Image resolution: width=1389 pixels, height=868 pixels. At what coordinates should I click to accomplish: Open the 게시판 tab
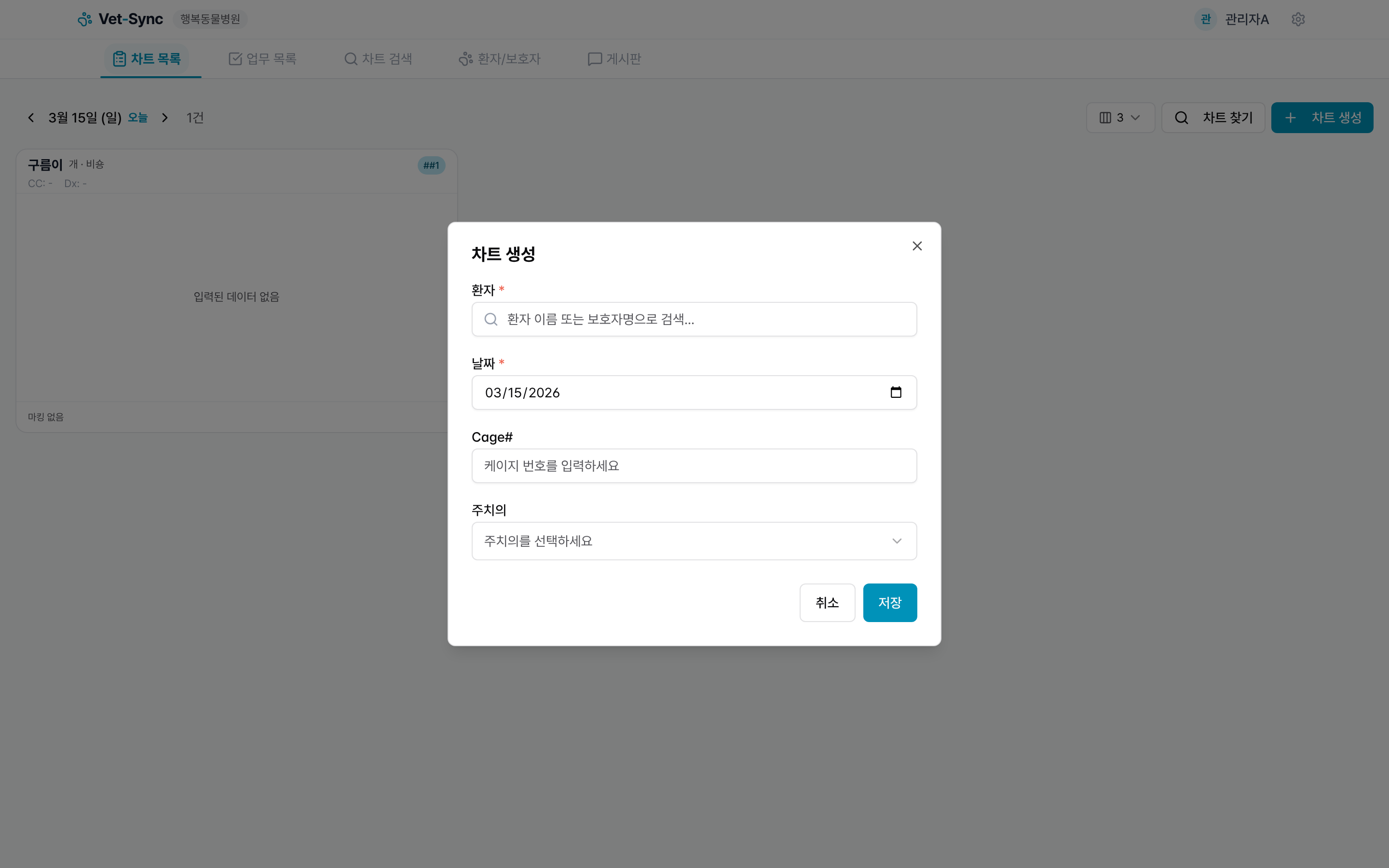coord(614,58)
